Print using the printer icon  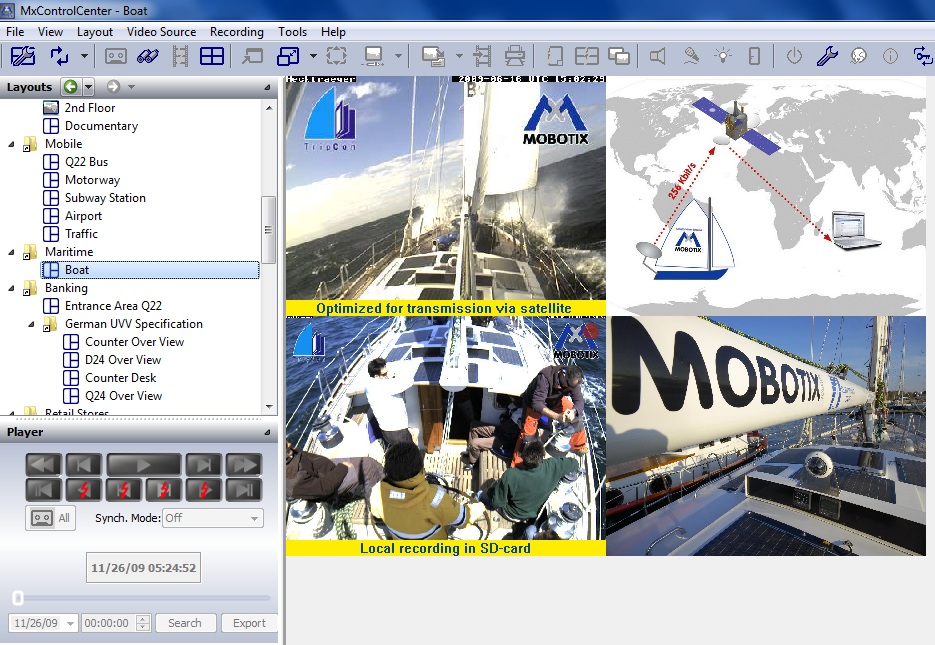point(515,57)
